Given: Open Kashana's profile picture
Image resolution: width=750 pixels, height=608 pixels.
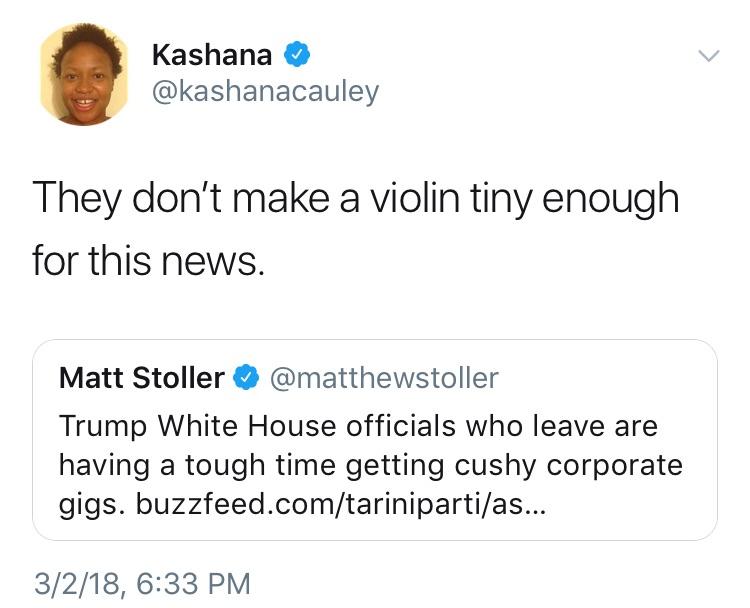Looking at the screenshot, I should tap(84, 75).
